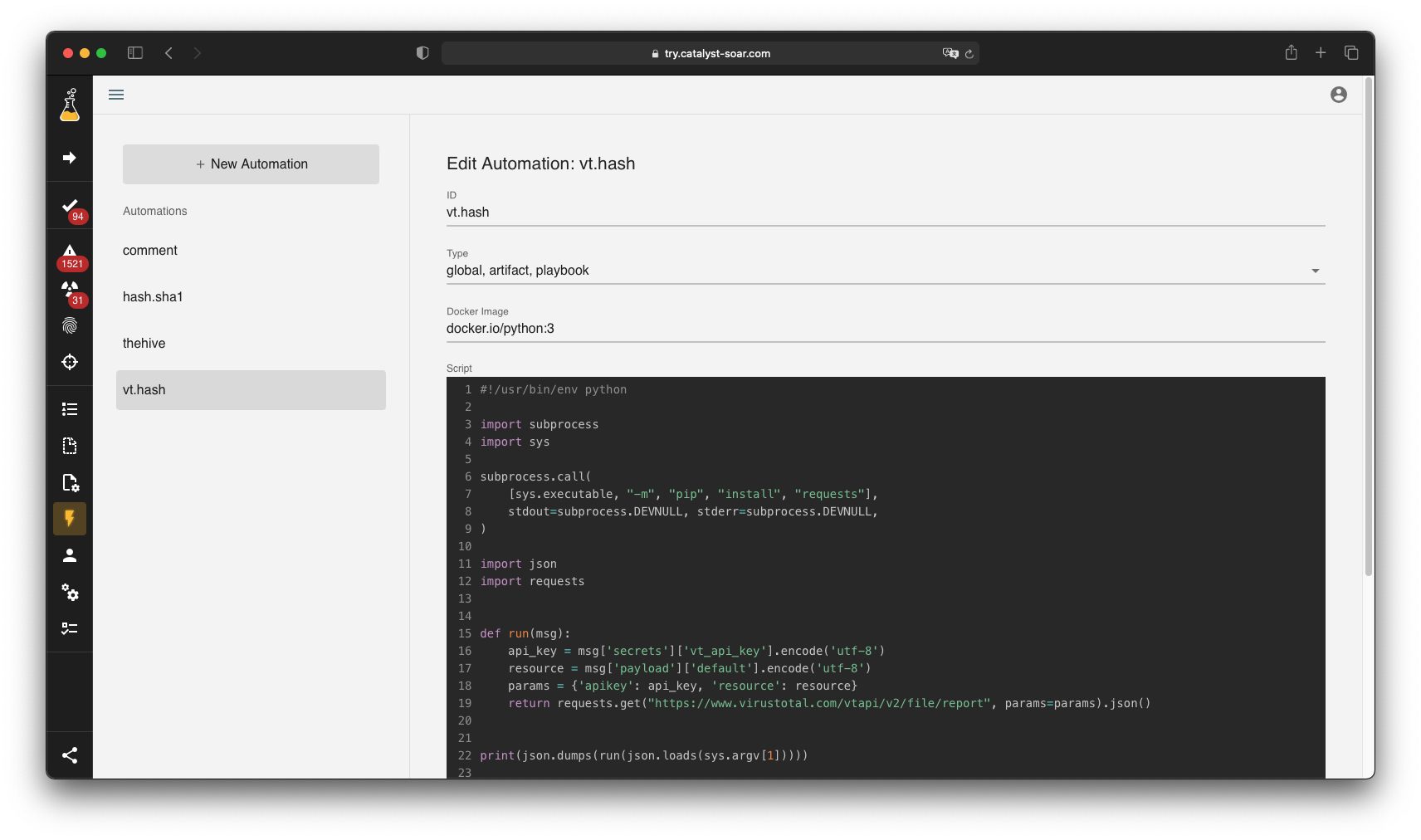Open the user person icon in sidebar

[x=70, y=555]
